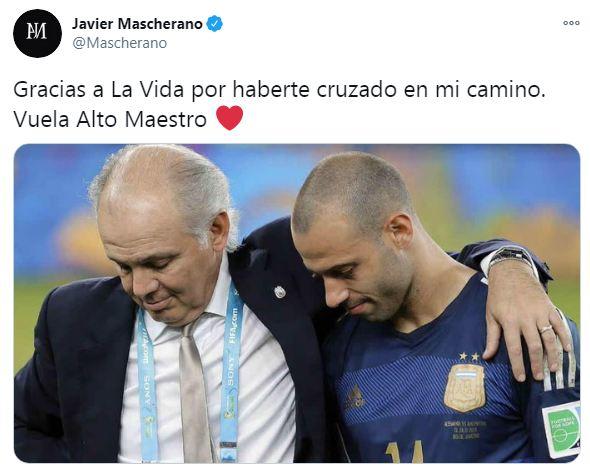
Task: Click the two stars above the crest
Action: pos(468,356)
